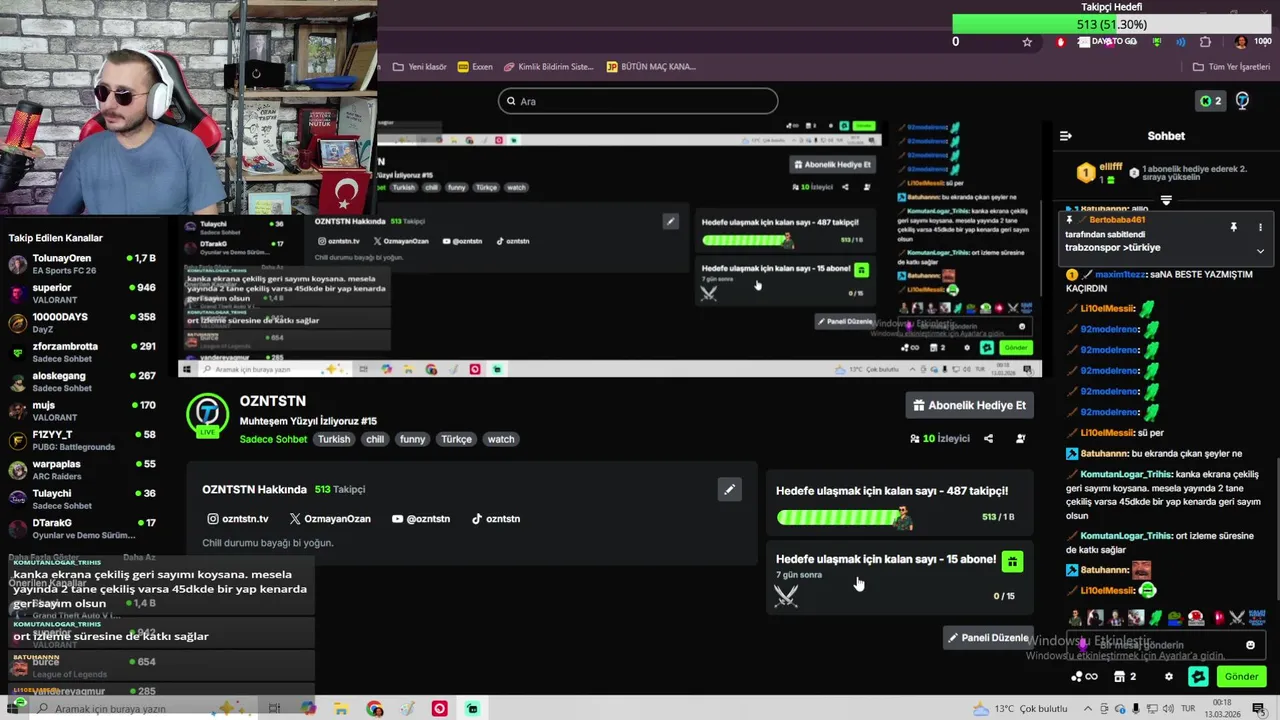Send chat message with Gönder button

[1241, 677]
